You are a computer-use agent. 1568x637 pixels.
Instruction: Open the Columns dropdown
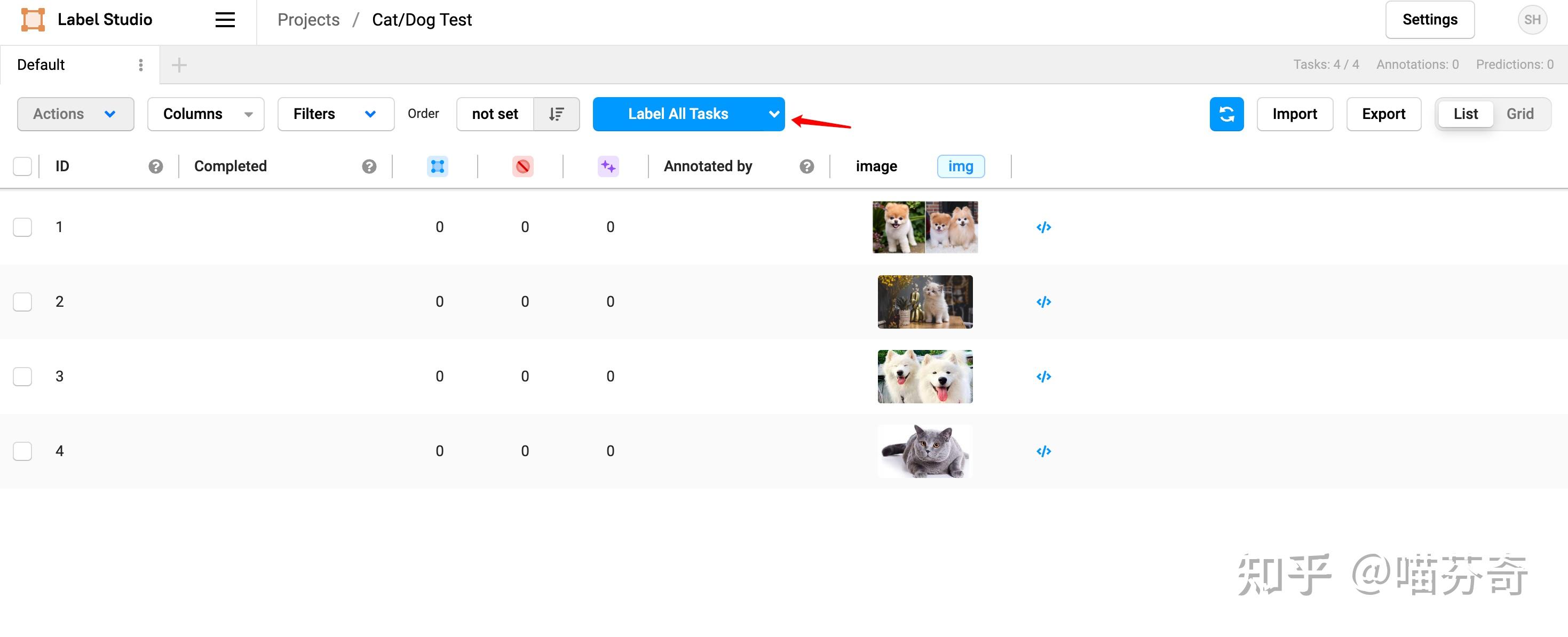pos(205,114)
